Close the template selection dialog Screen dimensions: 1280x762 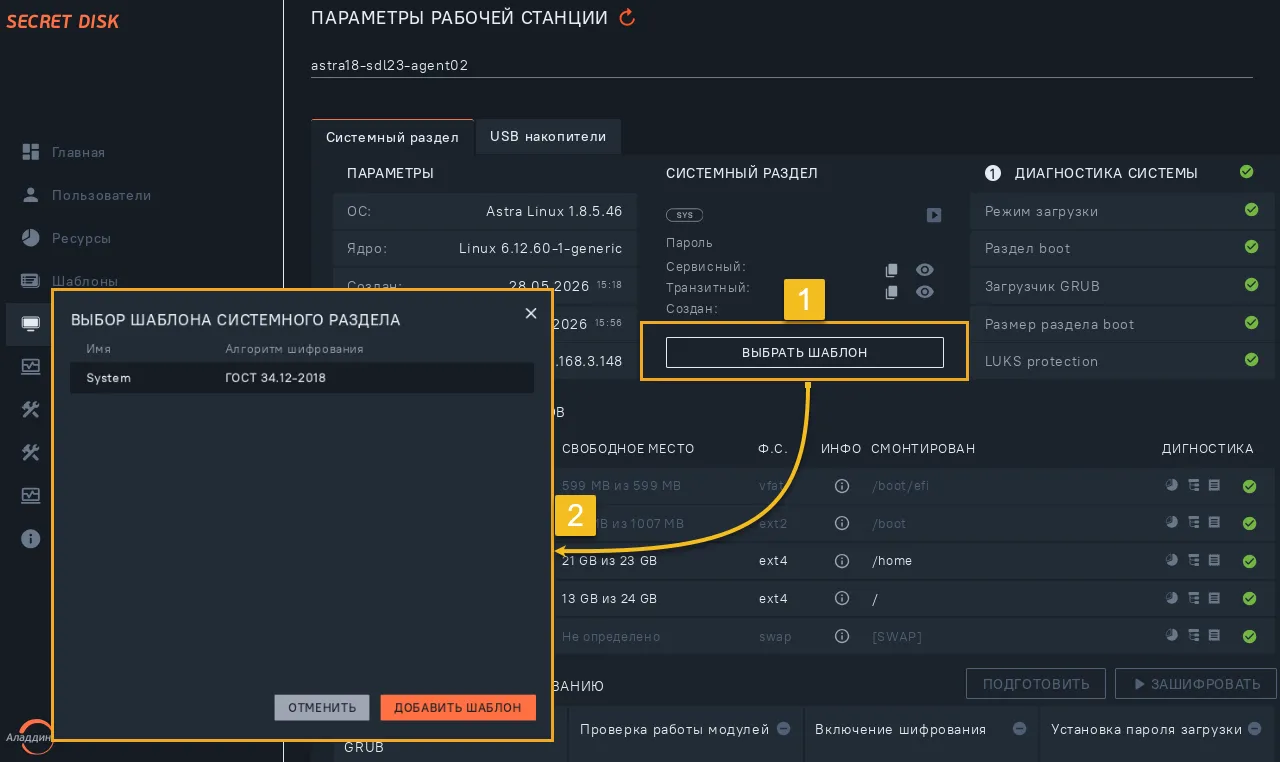(x=531, y=313)
